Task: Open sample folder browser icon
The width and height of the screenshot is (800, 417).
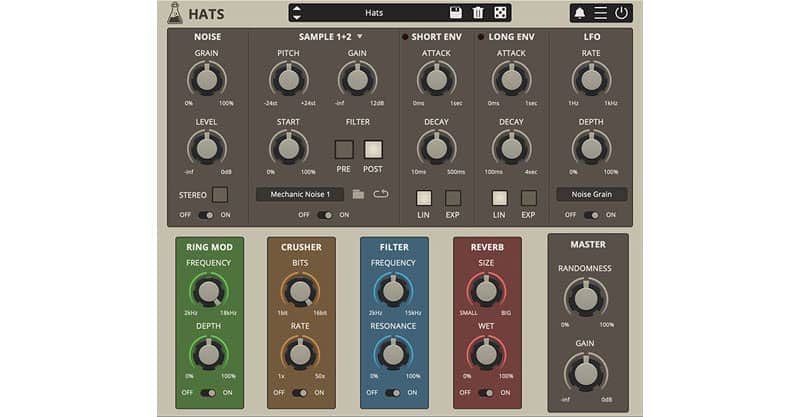Action: 358,194
